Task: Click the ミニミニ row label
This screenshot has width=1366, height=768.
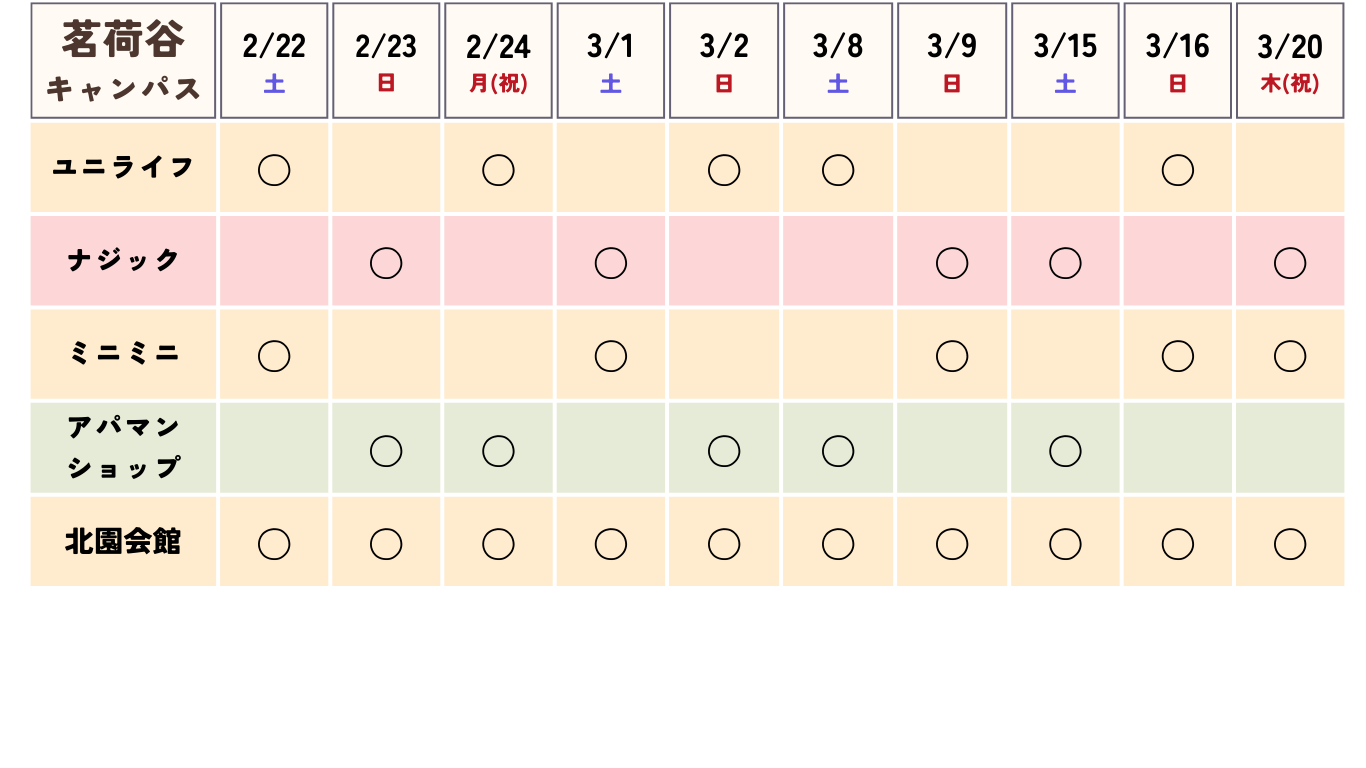Action: coord(123,354)
